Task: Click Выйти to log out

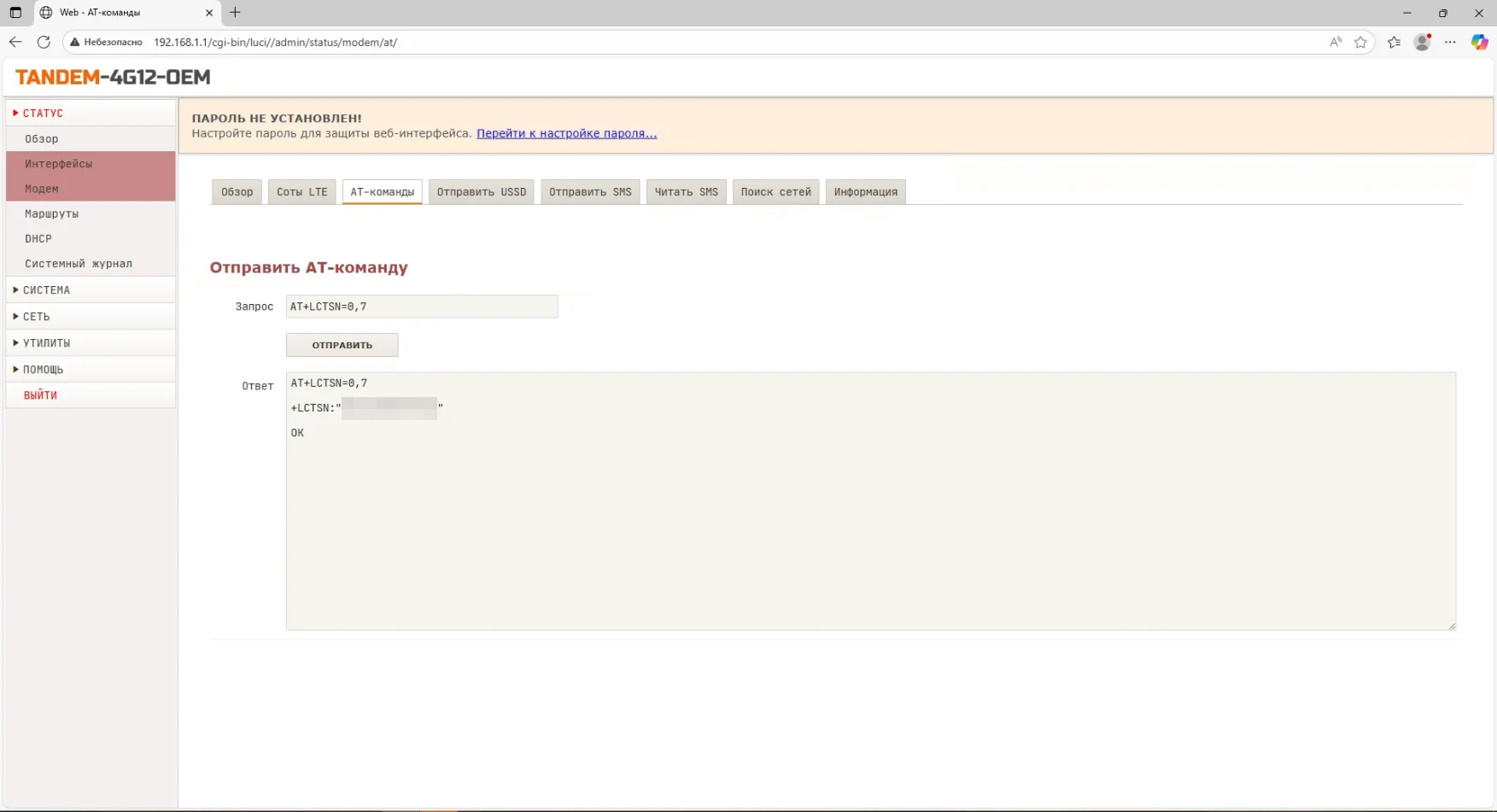Action: 40,395
